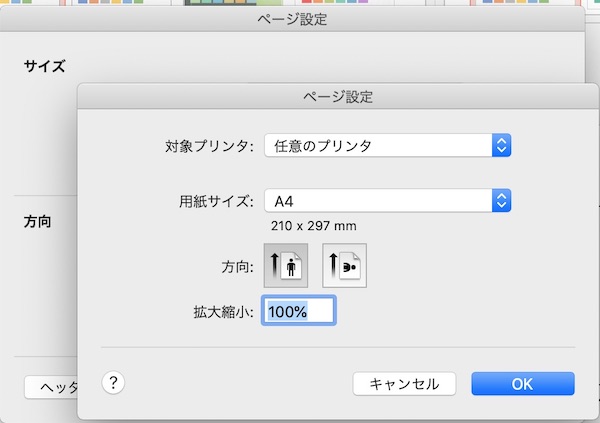Click the 対象プリンタ: label
This screenshot has height=423, width=600.
209,146
